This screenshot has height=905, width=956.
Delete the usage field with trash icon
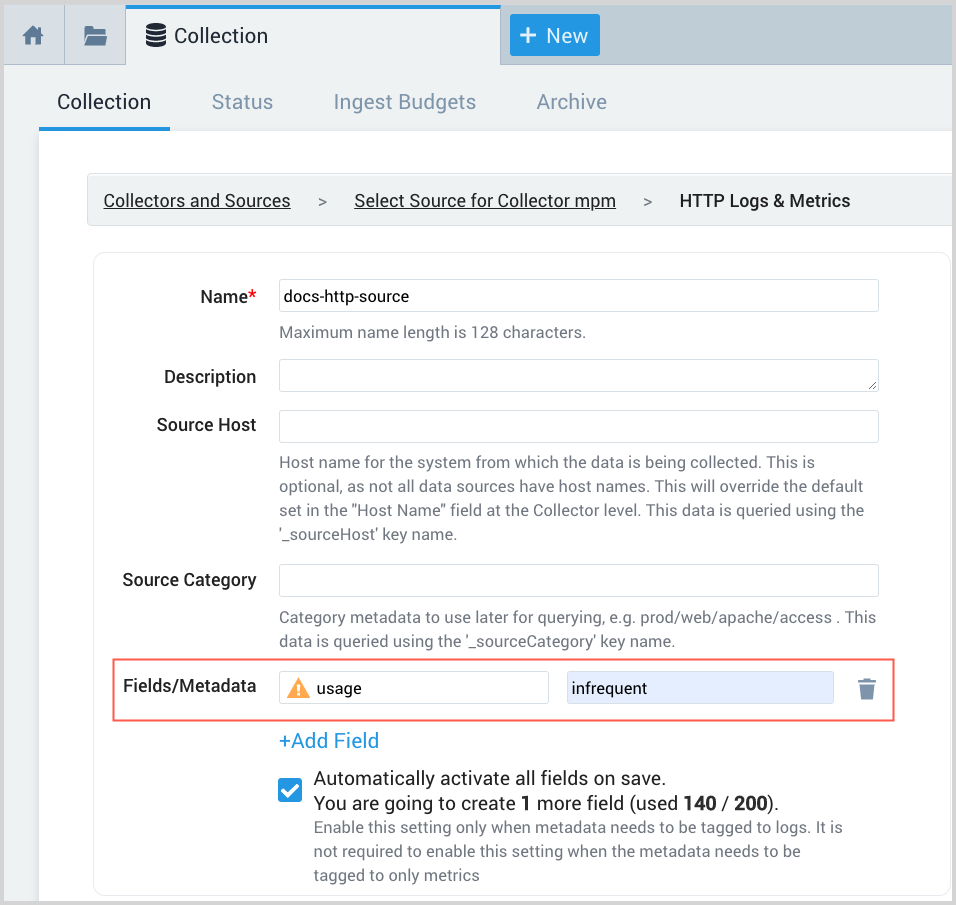[866, 688]
